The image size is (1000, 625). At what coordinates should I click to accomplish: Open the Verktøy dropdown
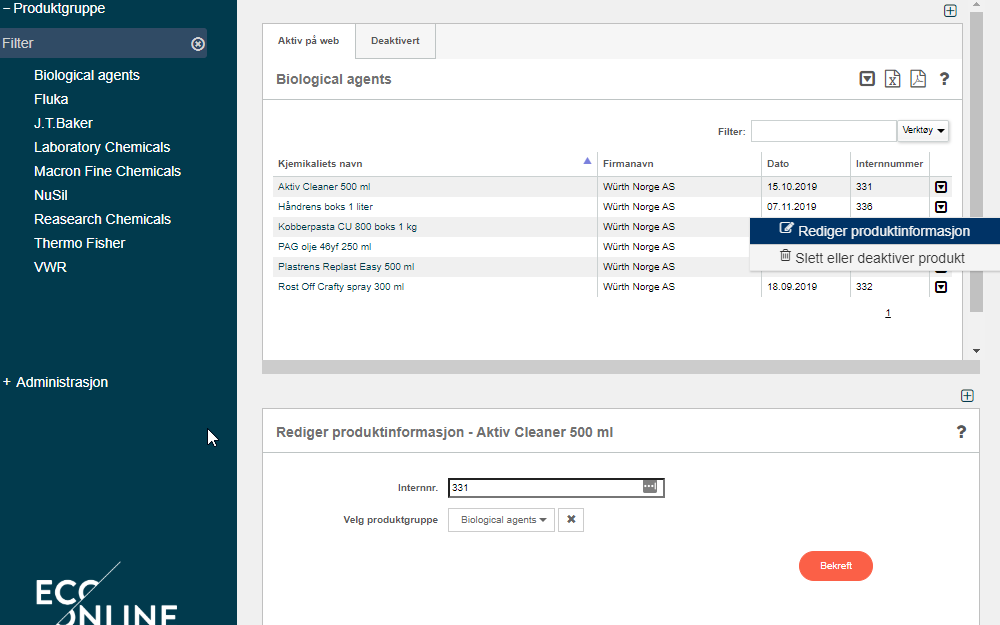pos(923,131)
